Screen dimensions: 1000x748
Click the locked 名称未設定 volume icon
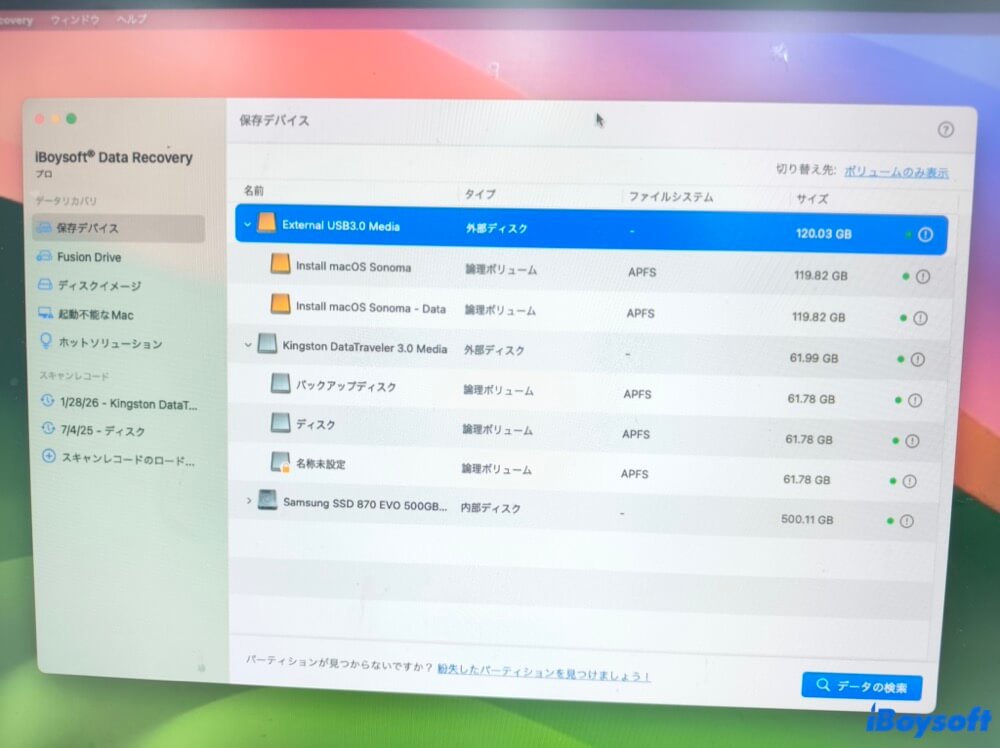281,463
